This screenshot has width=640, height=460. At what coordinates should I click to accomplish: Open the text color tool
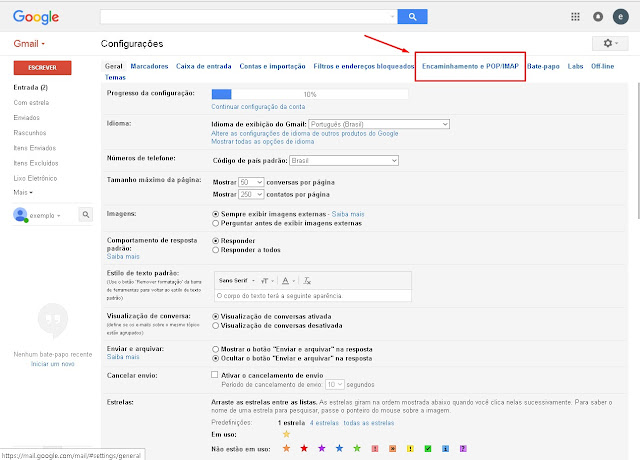[288, 281]
